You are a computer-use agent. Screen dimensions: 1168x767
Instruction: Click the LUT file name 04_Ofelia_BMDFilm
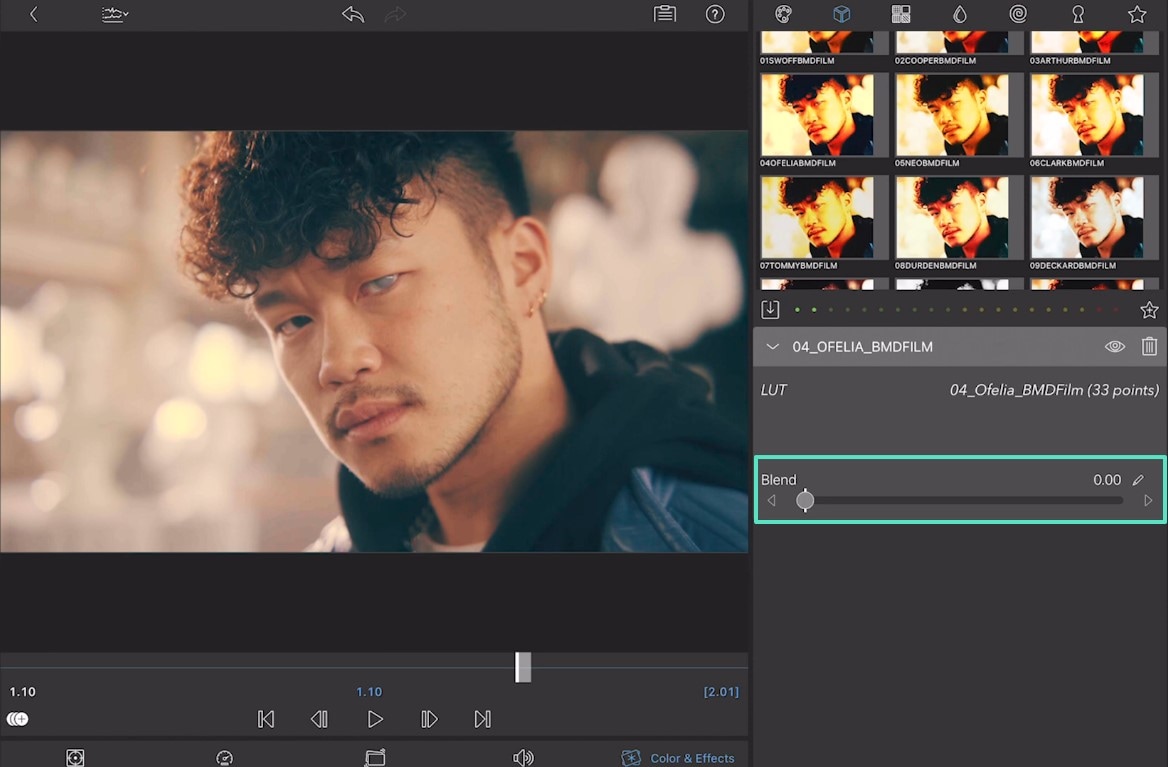(1054, 389)
